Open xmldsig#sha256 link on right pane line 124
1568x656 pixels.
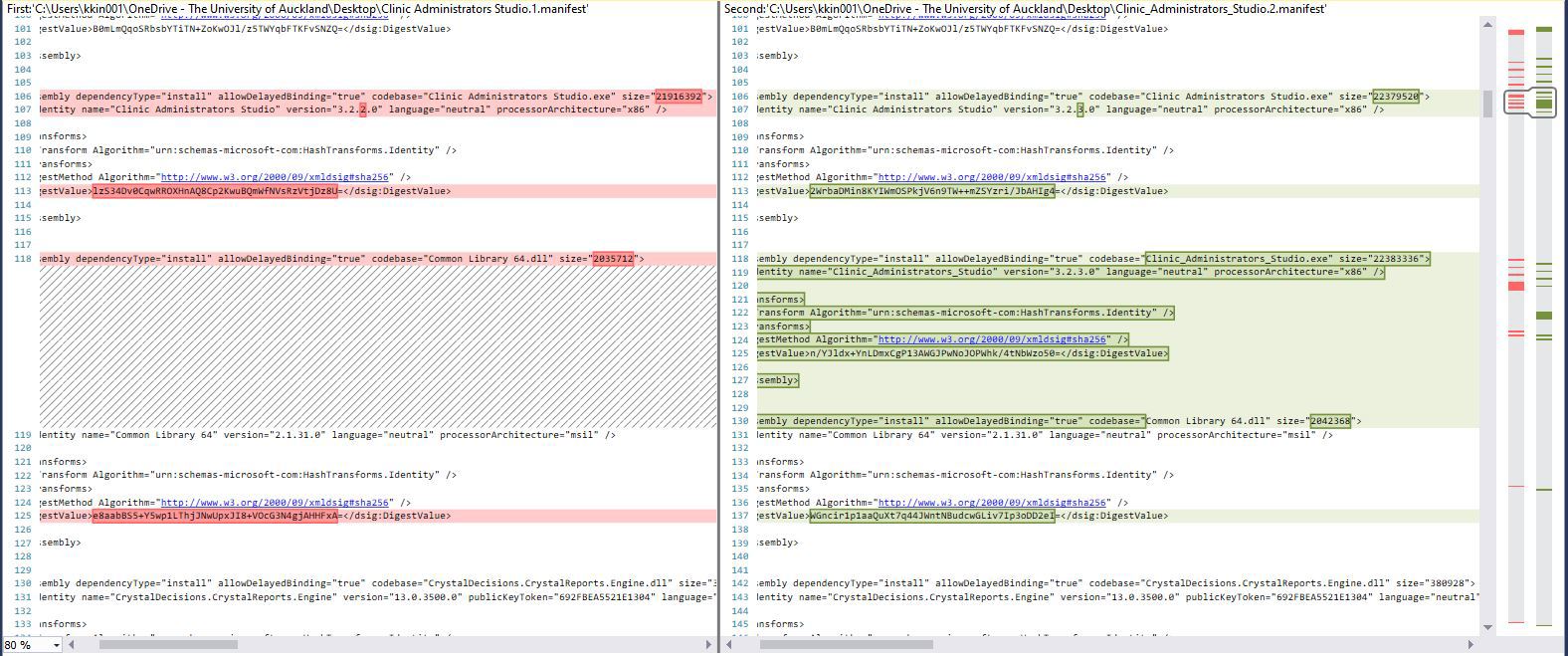[992, 339]
